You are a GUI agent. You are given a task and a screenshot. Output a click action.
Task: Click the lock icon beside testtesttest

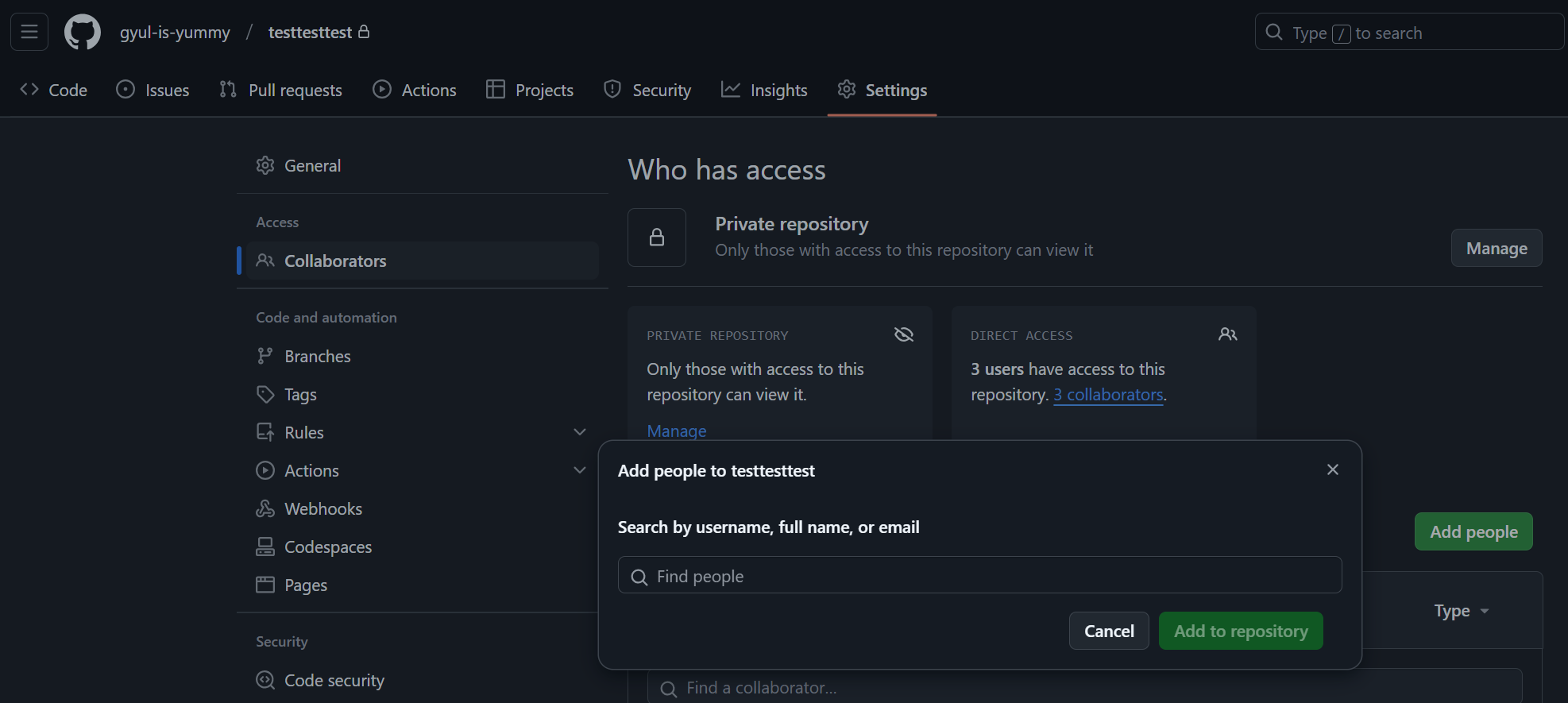pos(364,32)
